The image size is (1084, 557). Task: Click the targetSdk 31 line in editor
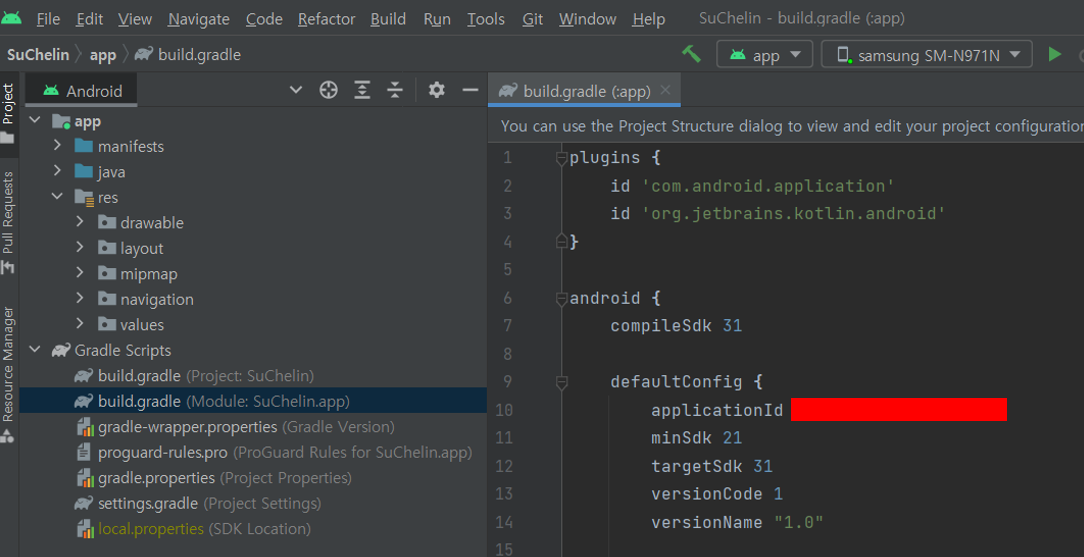[x=711, y=466]
